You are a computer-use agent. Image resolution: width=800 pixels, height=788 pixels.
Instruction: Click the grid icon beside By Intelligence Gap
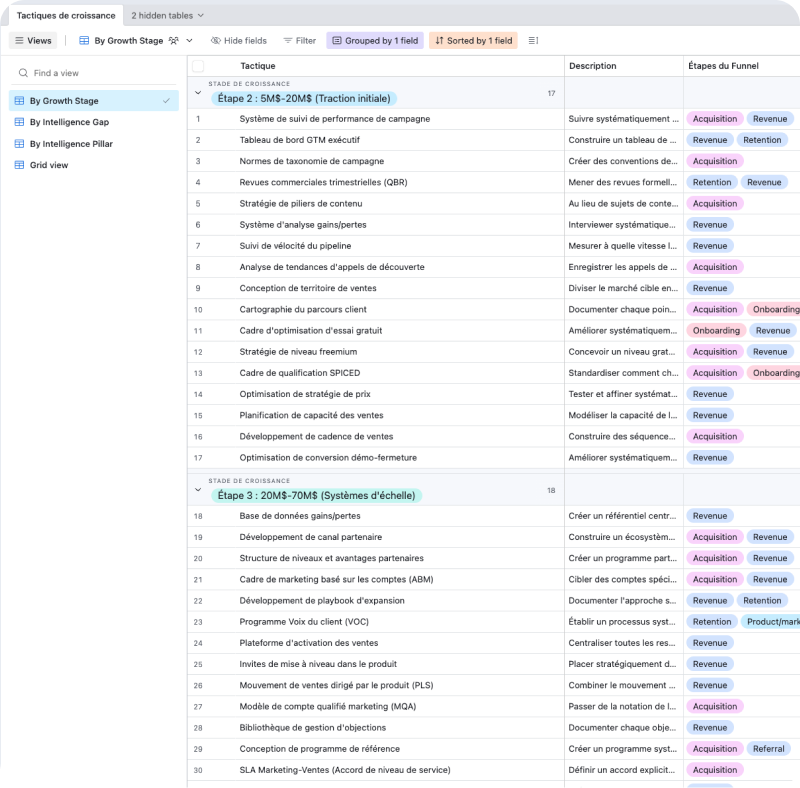click(18, 122)
